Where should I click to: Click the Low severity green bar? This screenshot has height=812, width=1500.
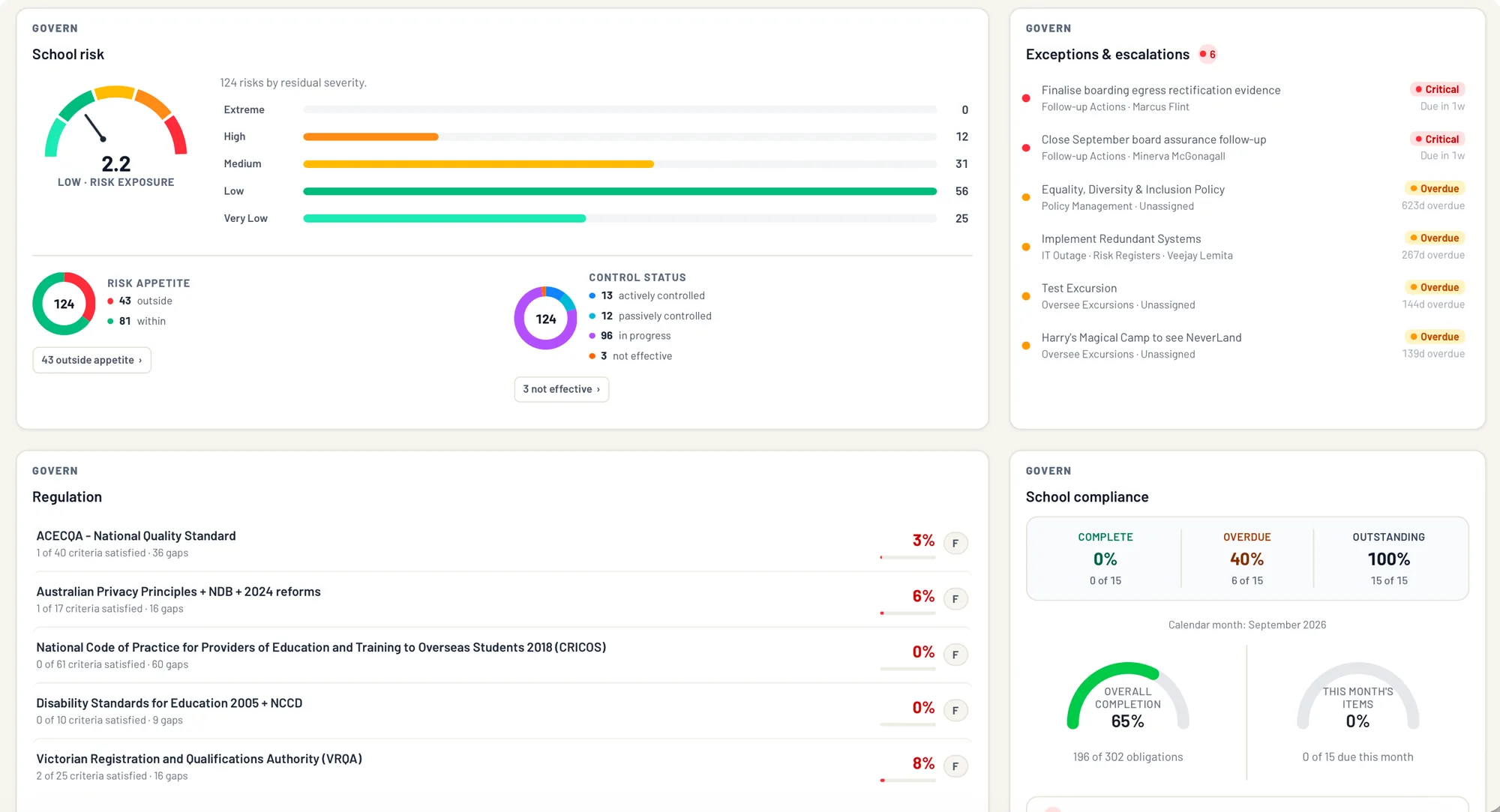[619, 191]
